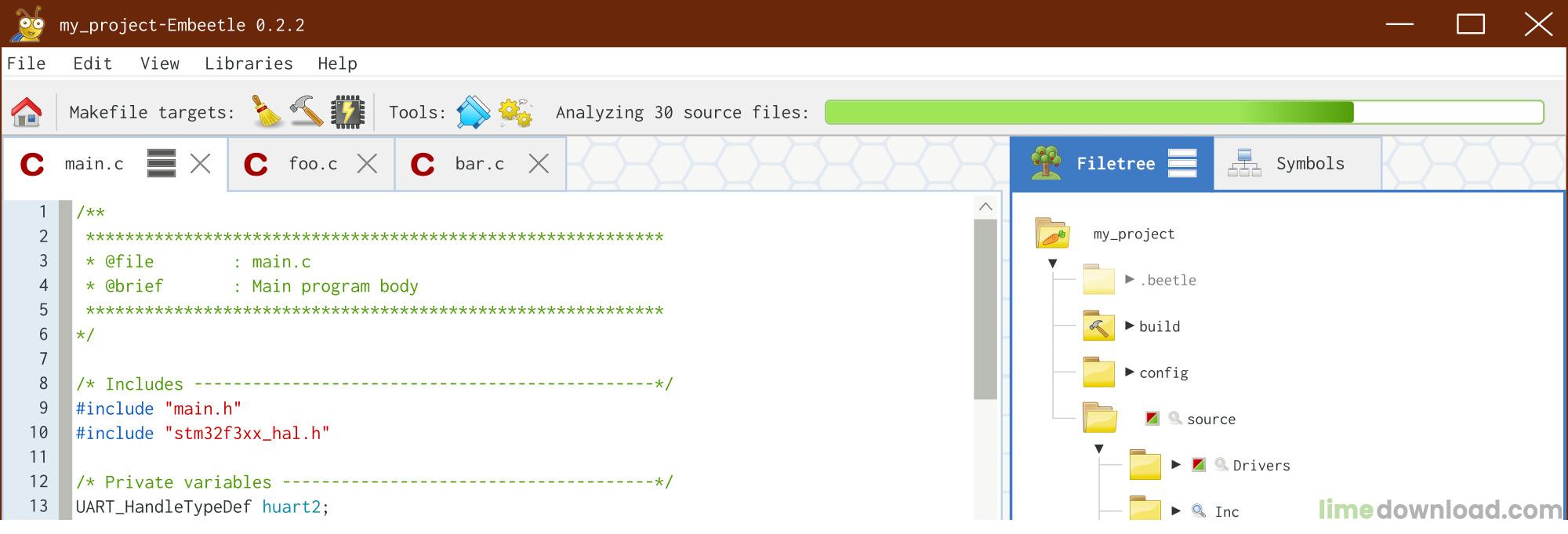Switch to the bar.c tab
1568x534 pixels.
click(480, 164)
